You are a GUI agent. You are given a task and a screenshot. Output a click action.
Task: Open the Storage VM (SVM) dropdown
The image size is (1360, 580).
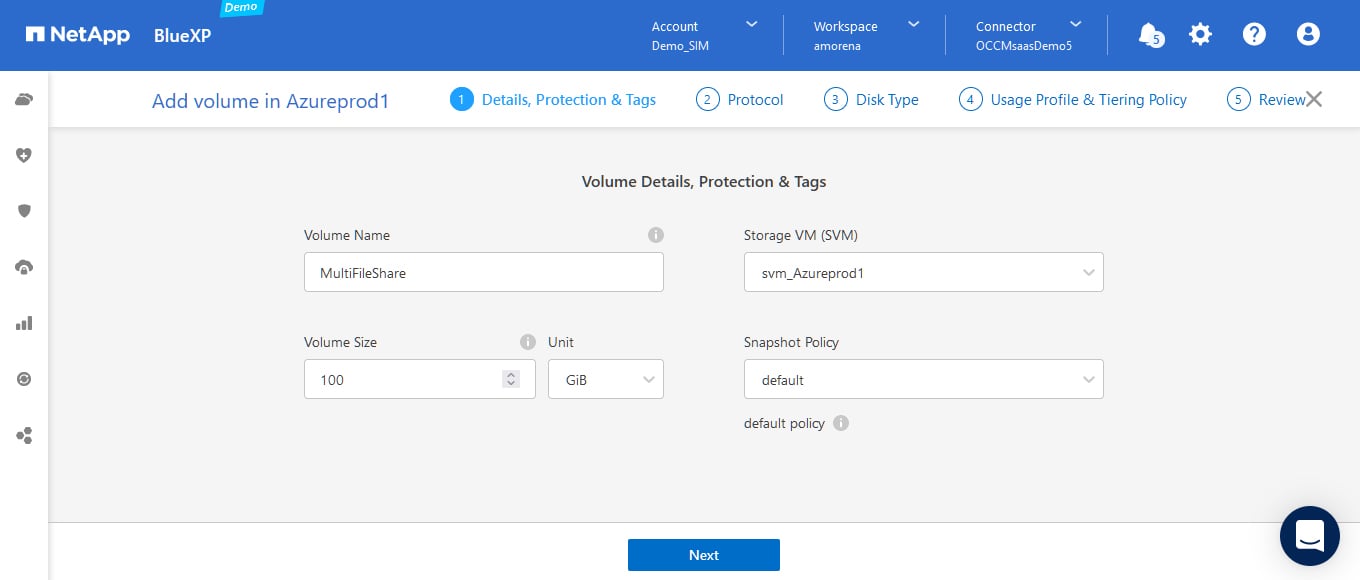(x=923, y=272)
